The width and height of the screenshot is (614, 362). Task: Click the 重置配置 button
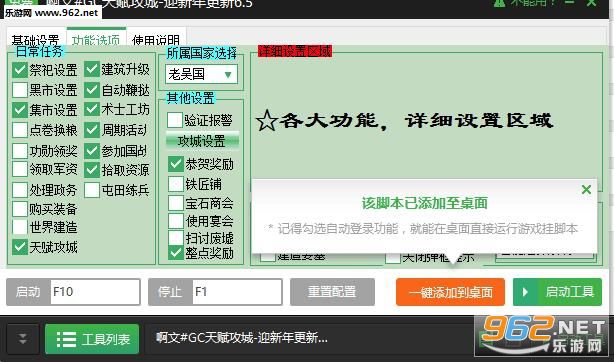(x=332, y=291)
